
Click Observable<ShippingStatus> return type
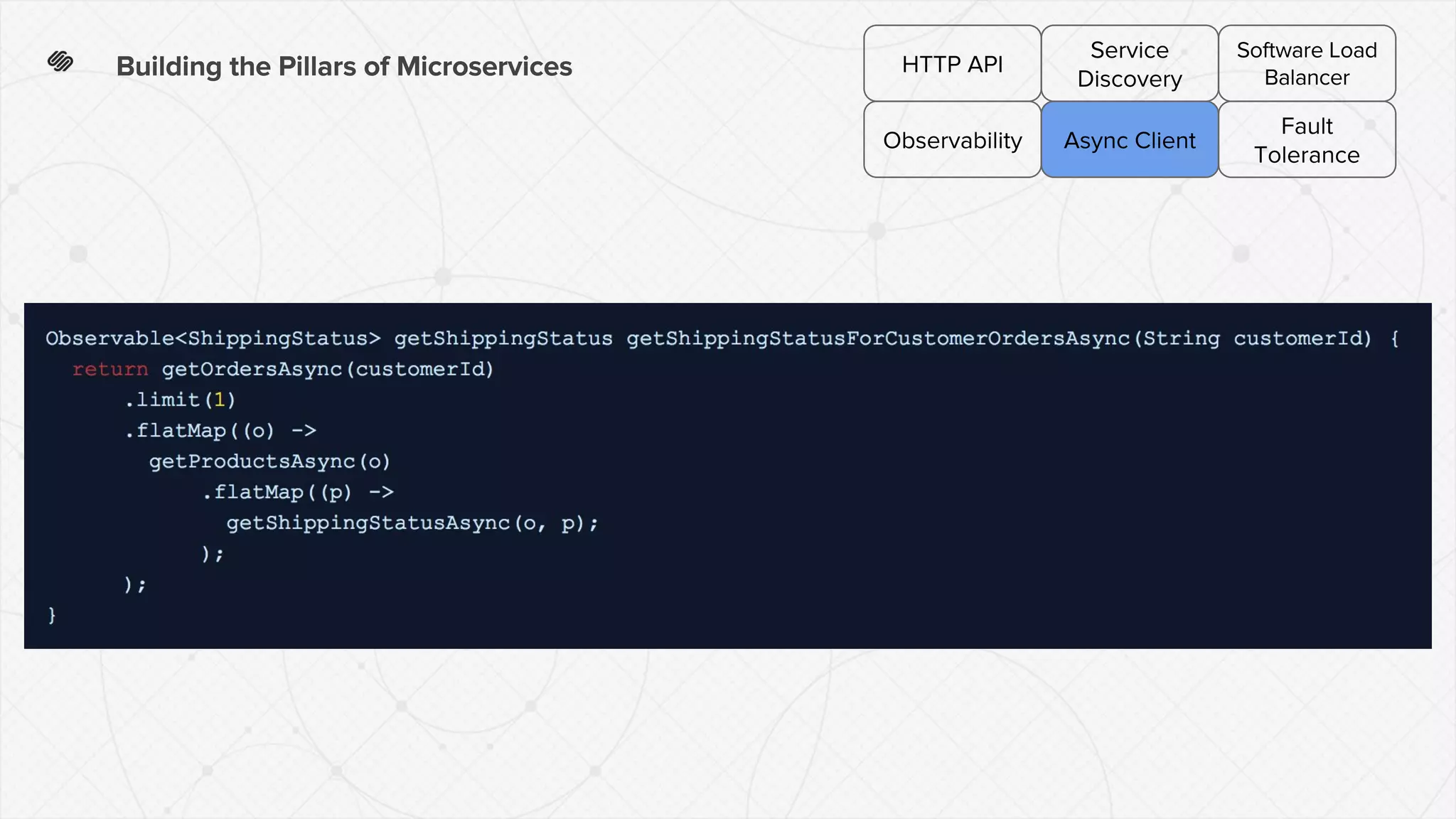213,338
